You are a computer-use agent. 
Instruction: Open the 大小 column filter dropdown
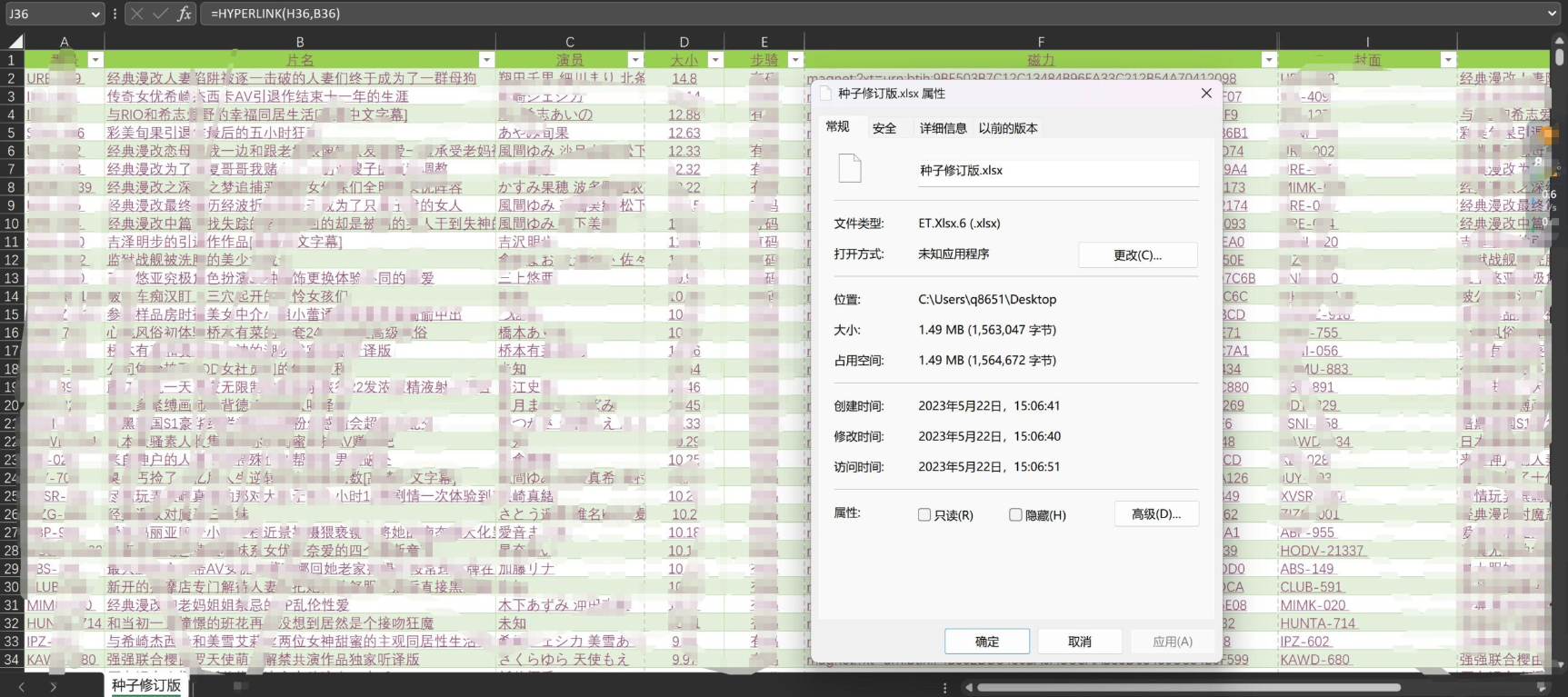715,60
